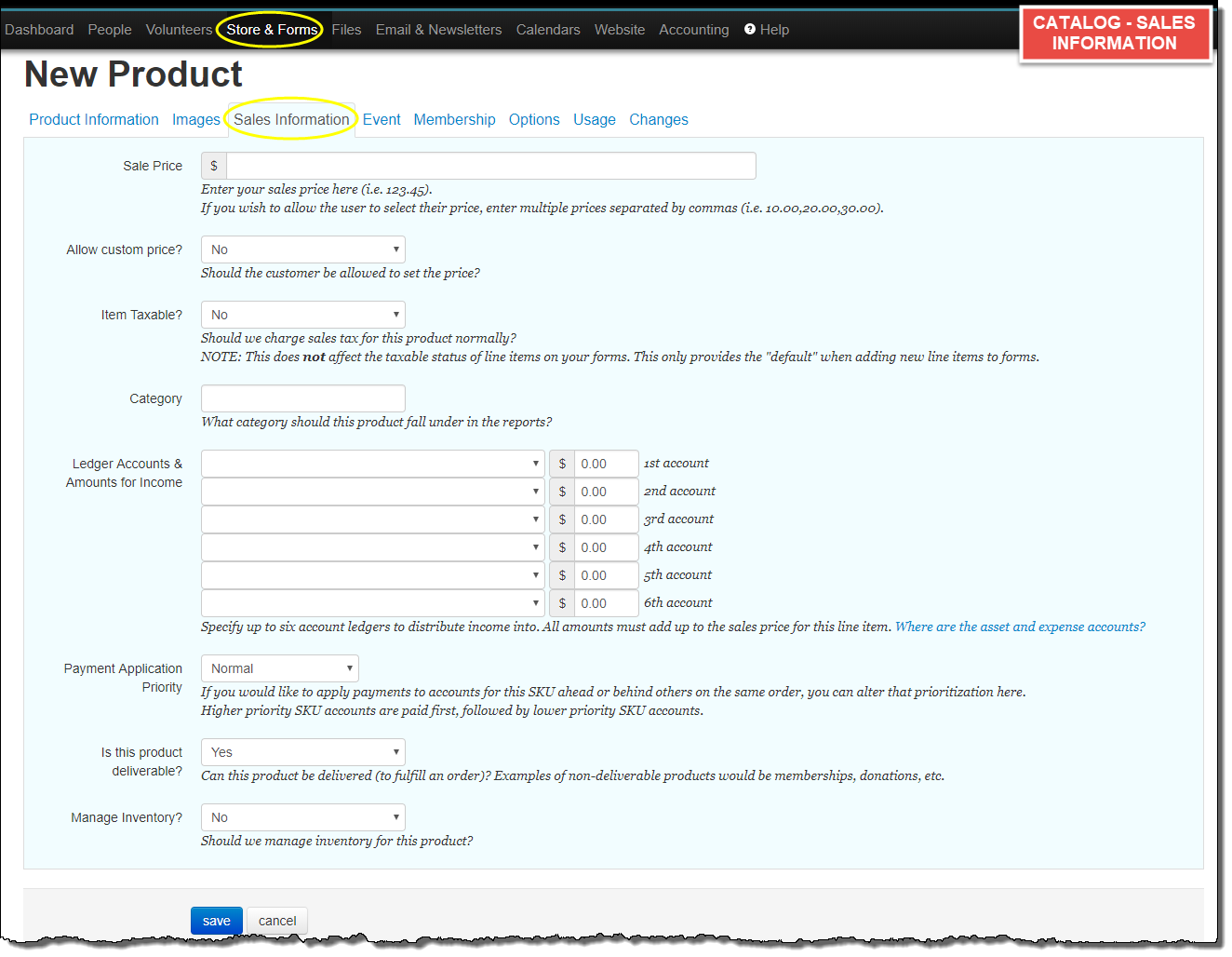Click the 4th account amount field
1232x957 pixels.
607,547
